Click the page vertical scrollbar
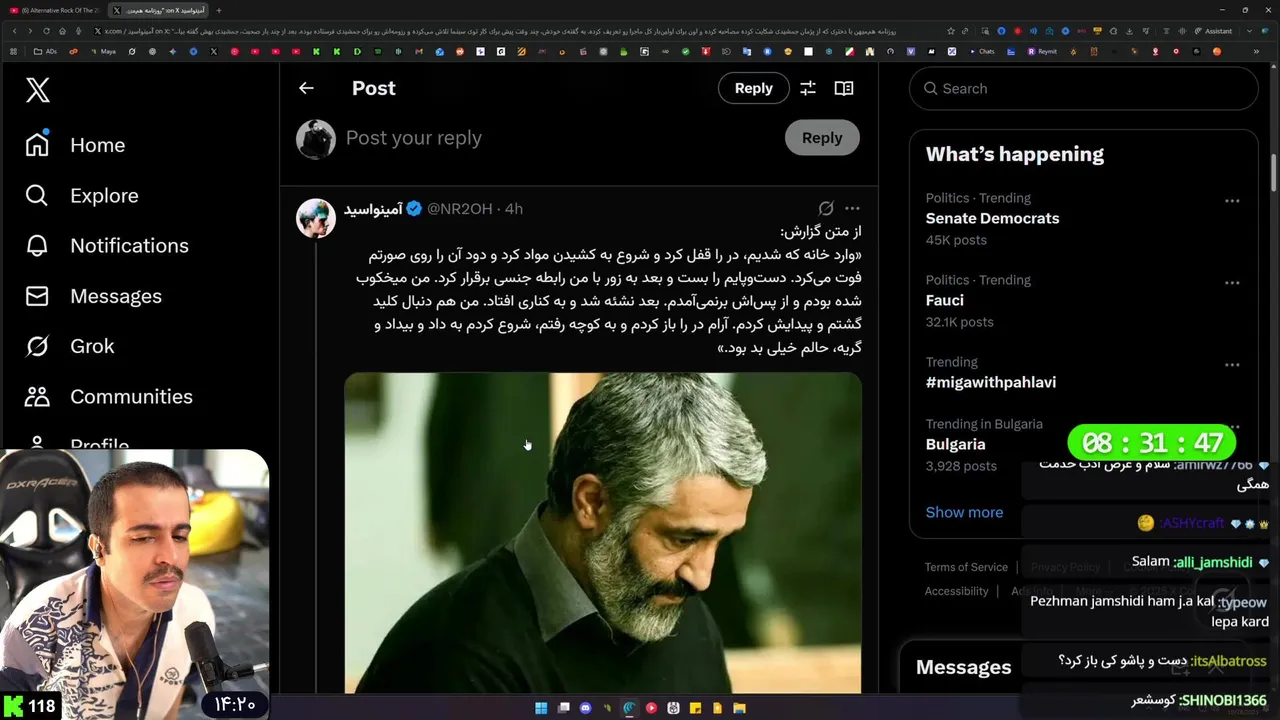This screenshot has width=1280, height=720. click(x=1273, y=170)
